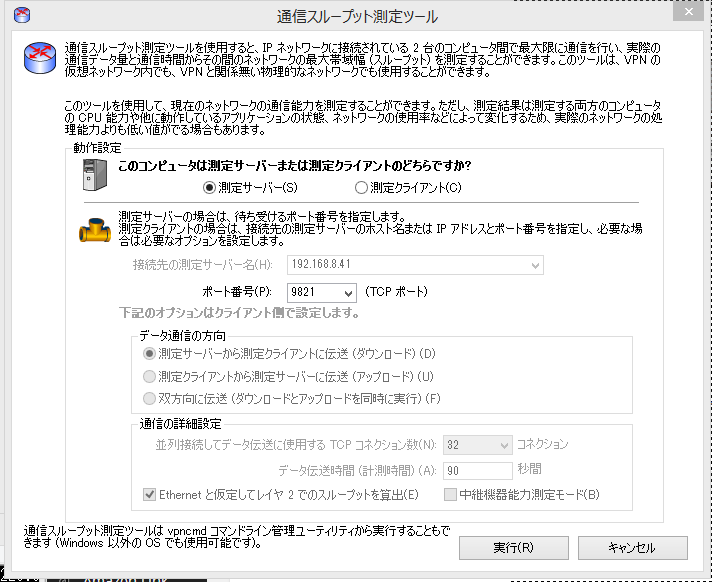Click the yellow pipe connector icon

(x=95, y=232)
